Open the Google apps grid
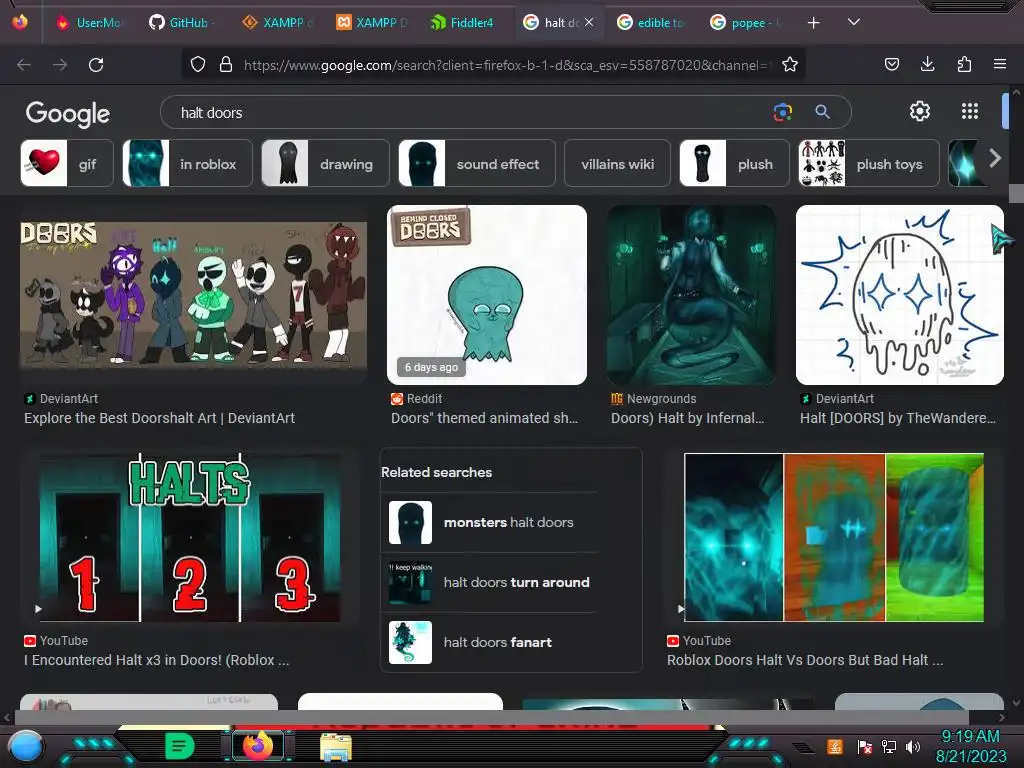This screenshot has height=768, width=1024. click(x=970, y=111)
